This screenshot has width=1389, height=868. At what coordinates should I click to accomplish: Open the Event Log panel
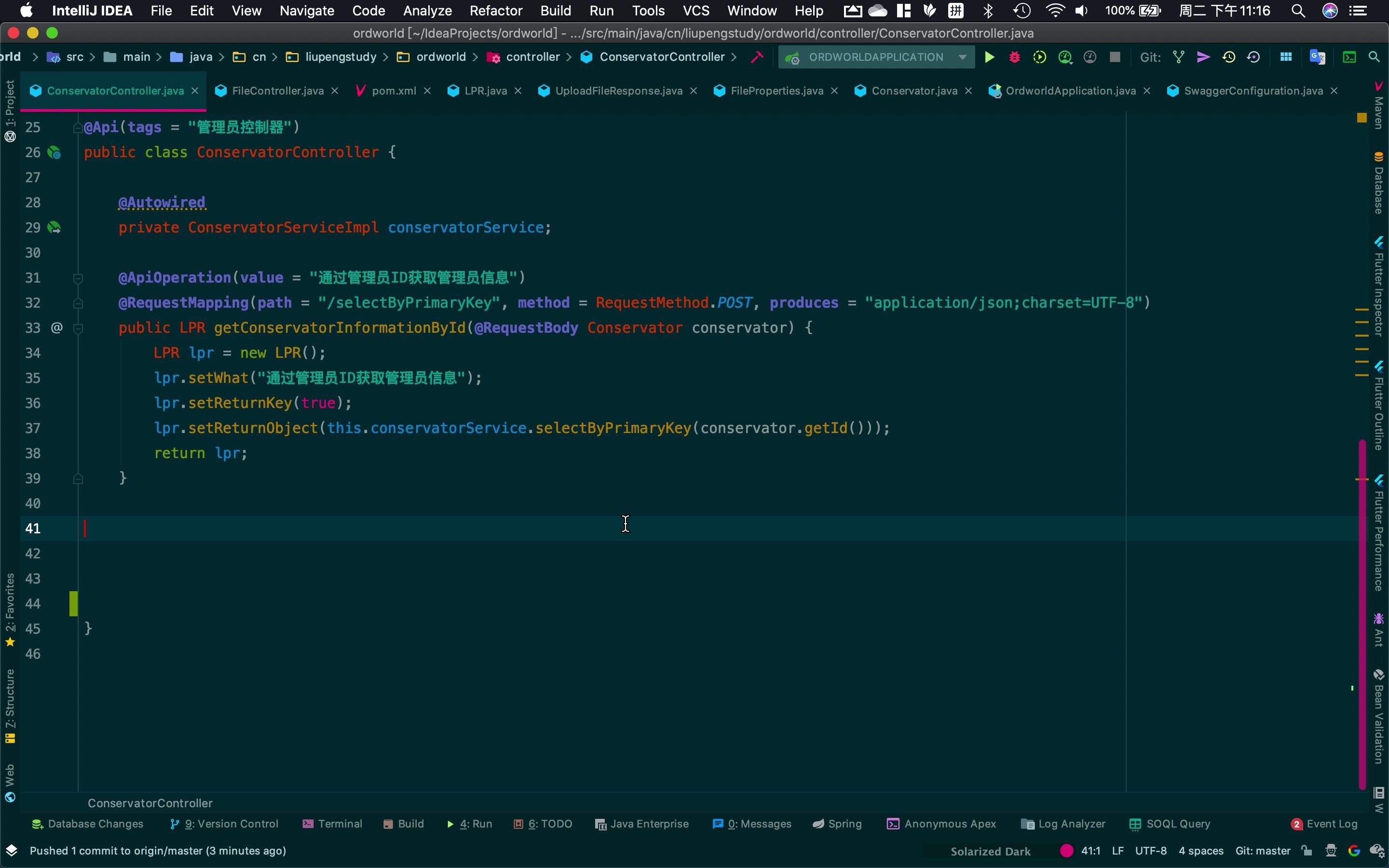point(1324,824)
